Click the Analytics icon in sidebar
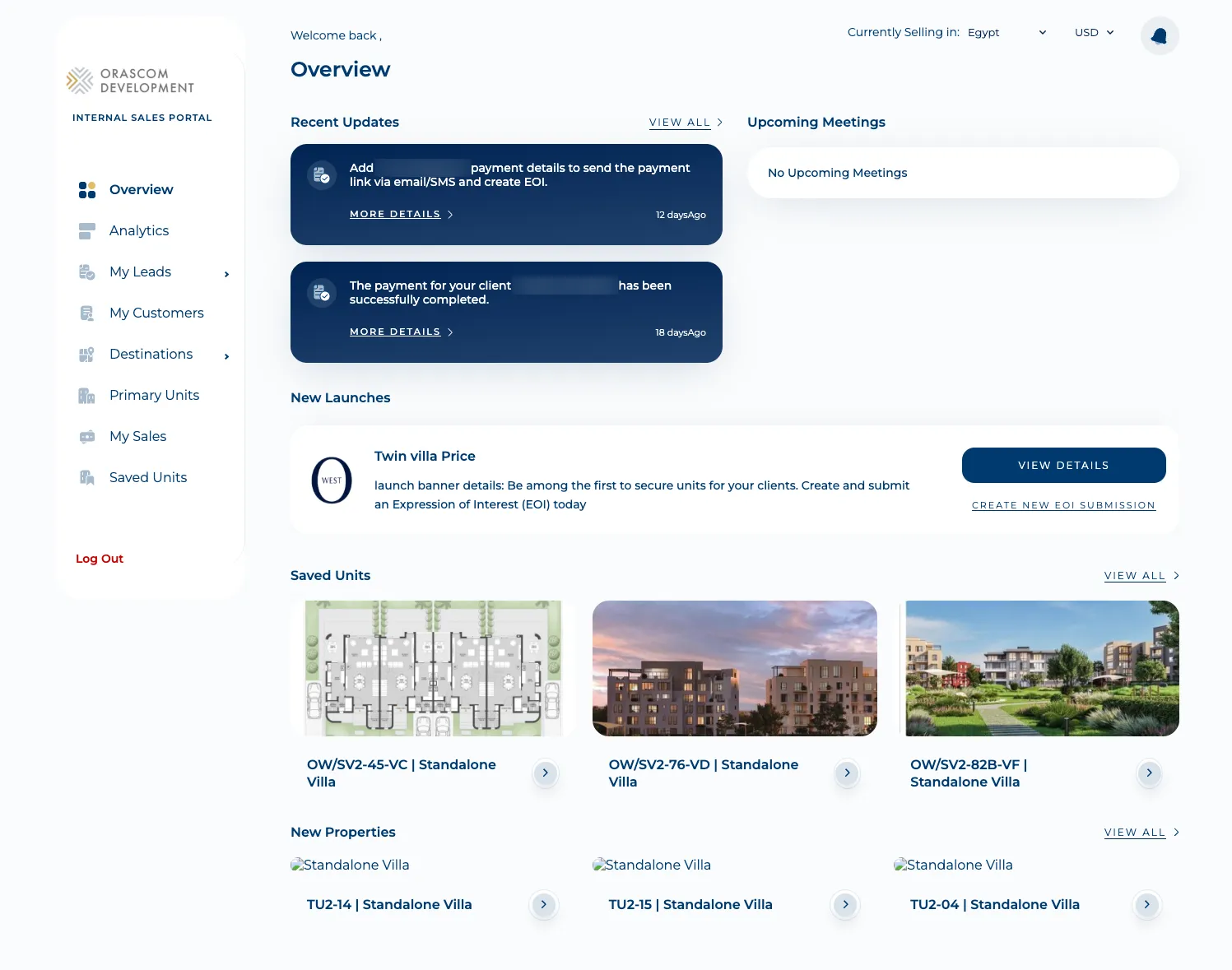Viewport: 1232px width, 970px height. pos(87,231)
